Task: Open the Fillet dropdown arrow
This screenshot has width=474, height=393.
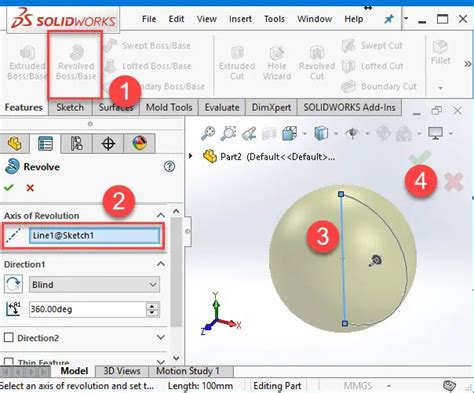Action: pos(440,88)
